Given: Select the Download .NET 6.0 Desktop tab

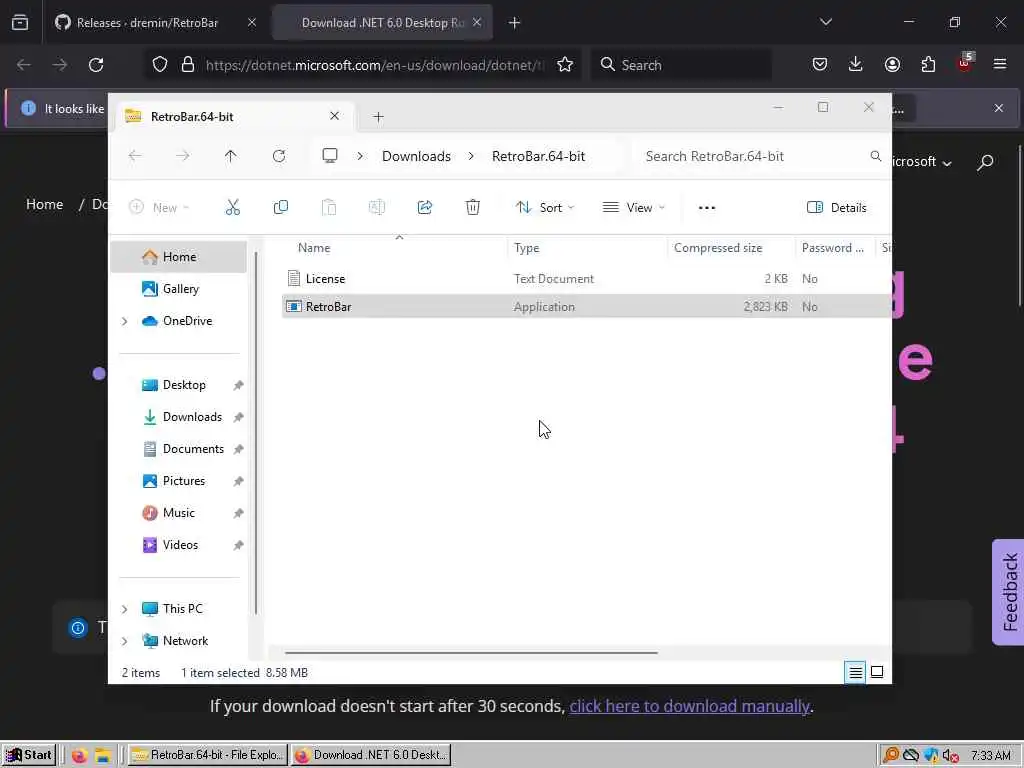Looking at the screenshot, I should coord(382,23).
